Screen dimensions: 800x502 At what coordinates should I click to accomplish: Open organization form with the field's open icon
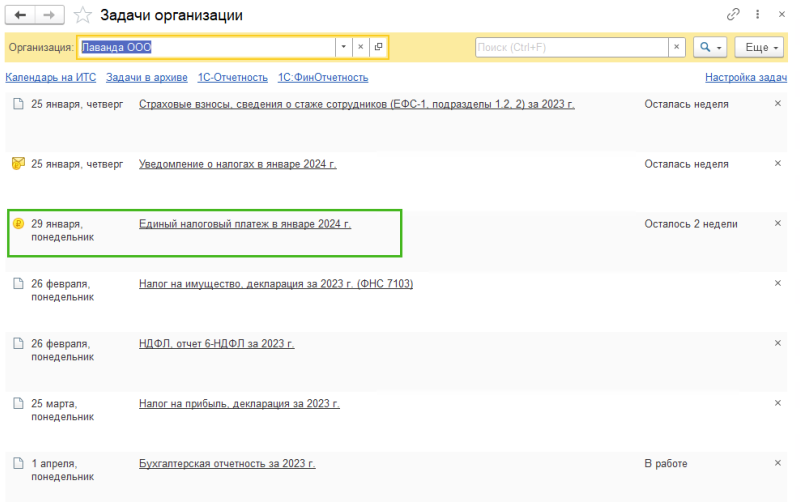[x=378, y=47]
